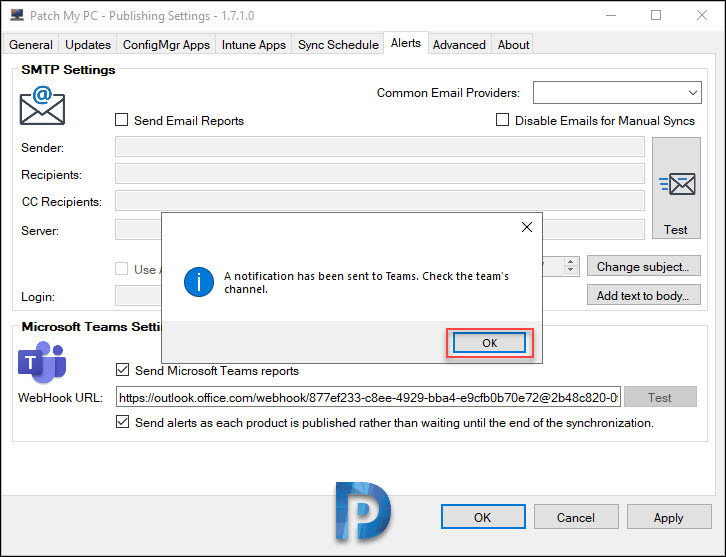The height and width of the screenshot is (557, 726).
Task: Click OK at the bottom of Publishing Settings
Action: pos(483,517)
